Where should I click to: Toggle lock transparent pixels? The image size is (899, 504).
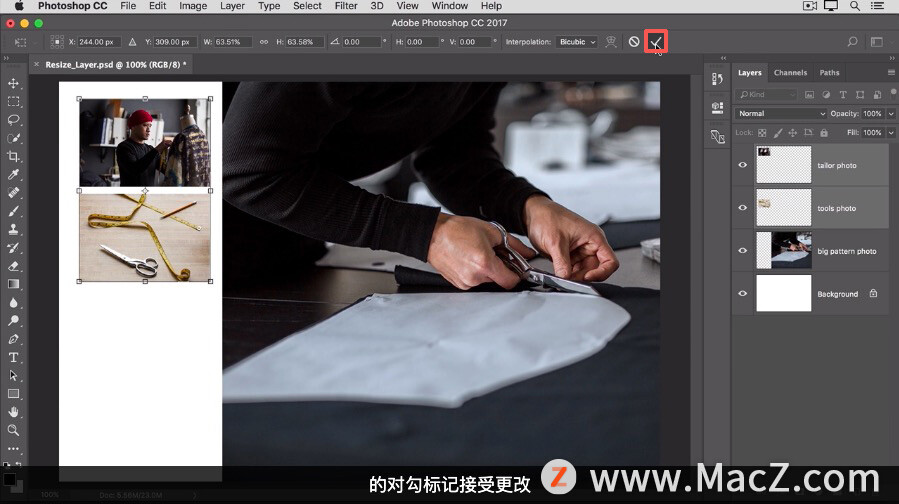click(762, 132)
